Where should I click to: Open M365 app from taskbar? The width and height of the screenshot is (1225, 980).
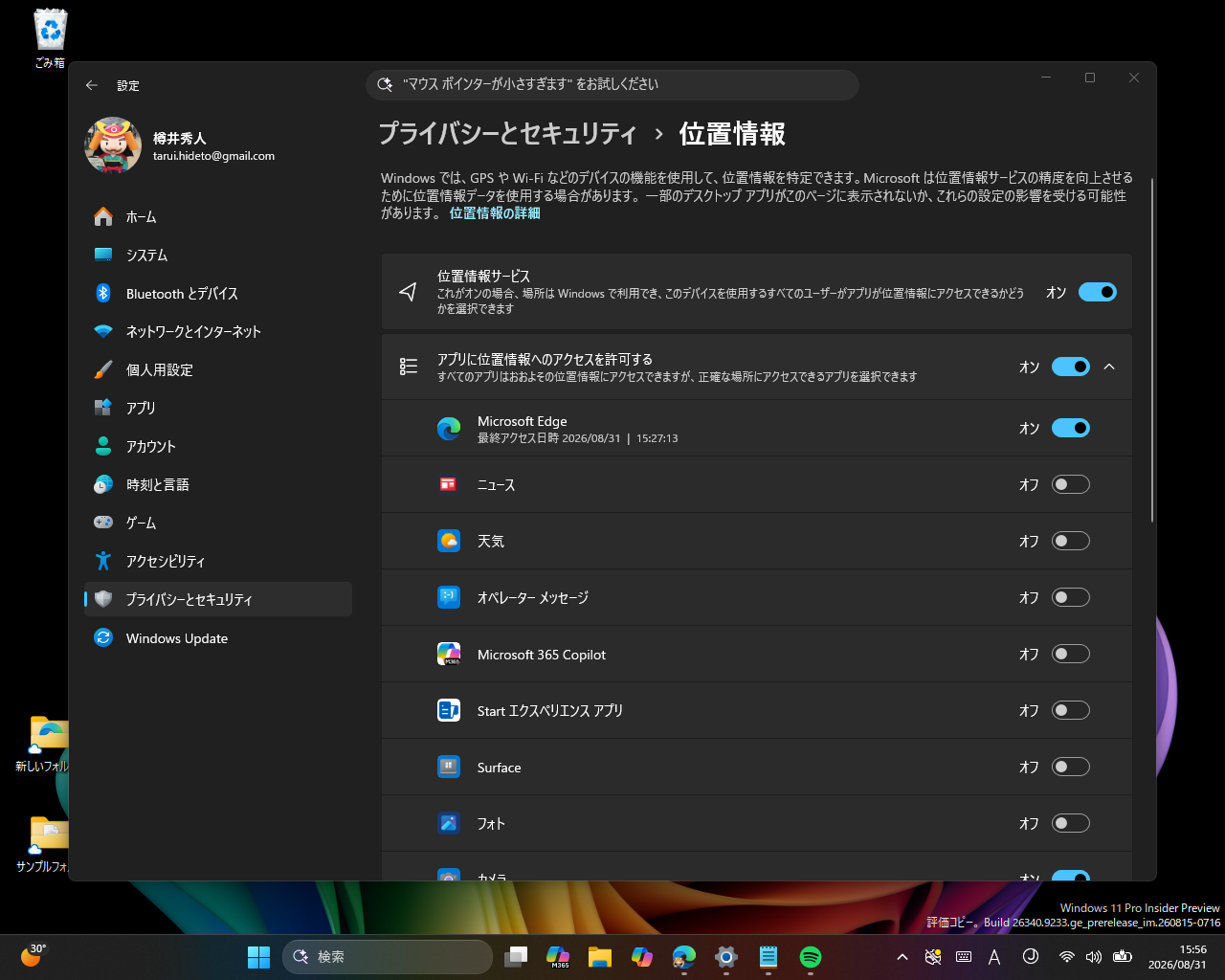(558, 957)
